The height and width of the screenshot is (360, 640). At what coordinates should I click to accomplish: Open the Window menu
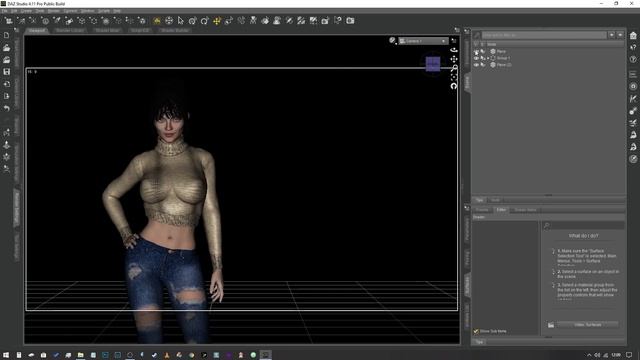87,11
